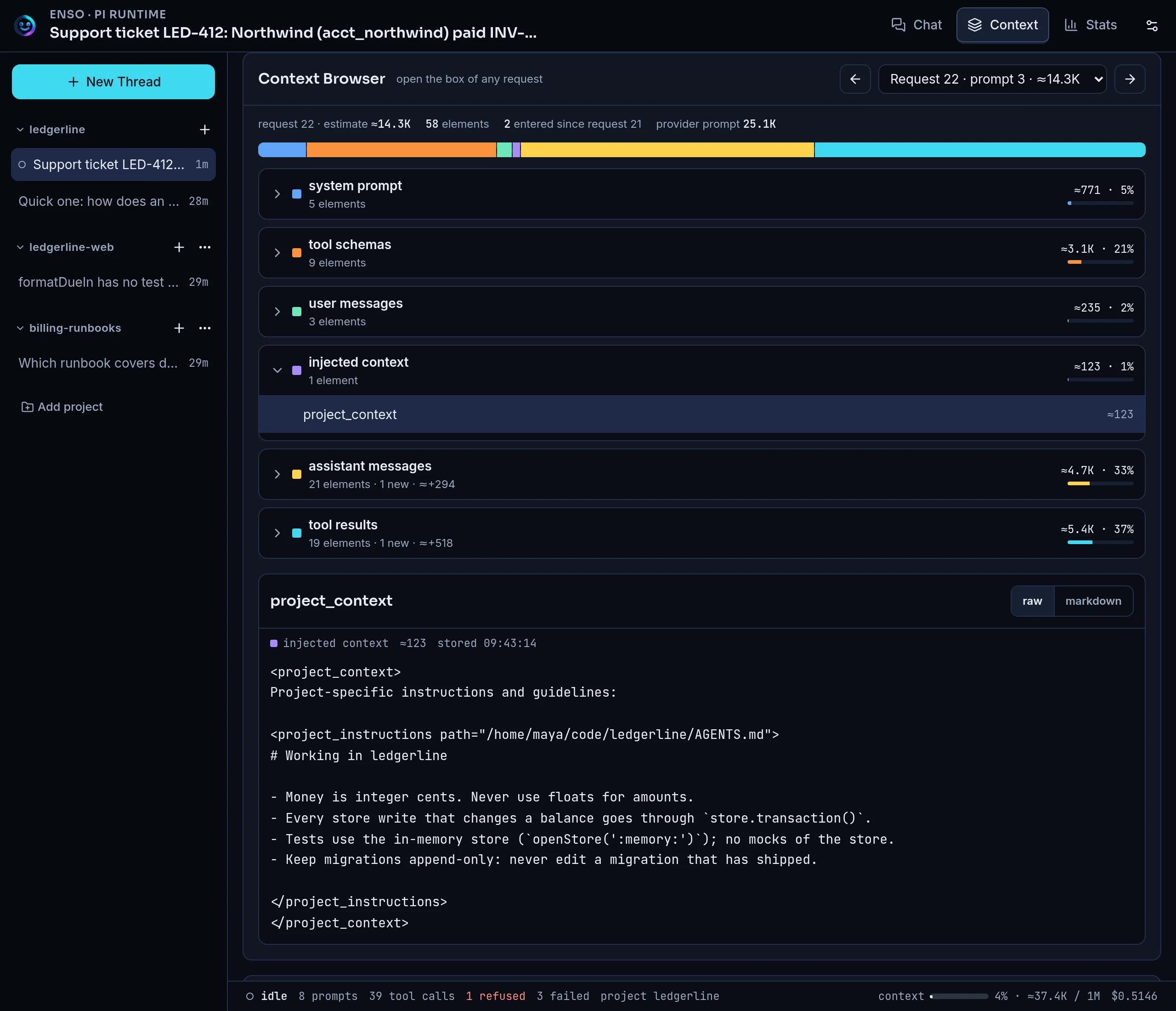Click the injected context purple color square

pyautogui.click(x=296, y=370)
